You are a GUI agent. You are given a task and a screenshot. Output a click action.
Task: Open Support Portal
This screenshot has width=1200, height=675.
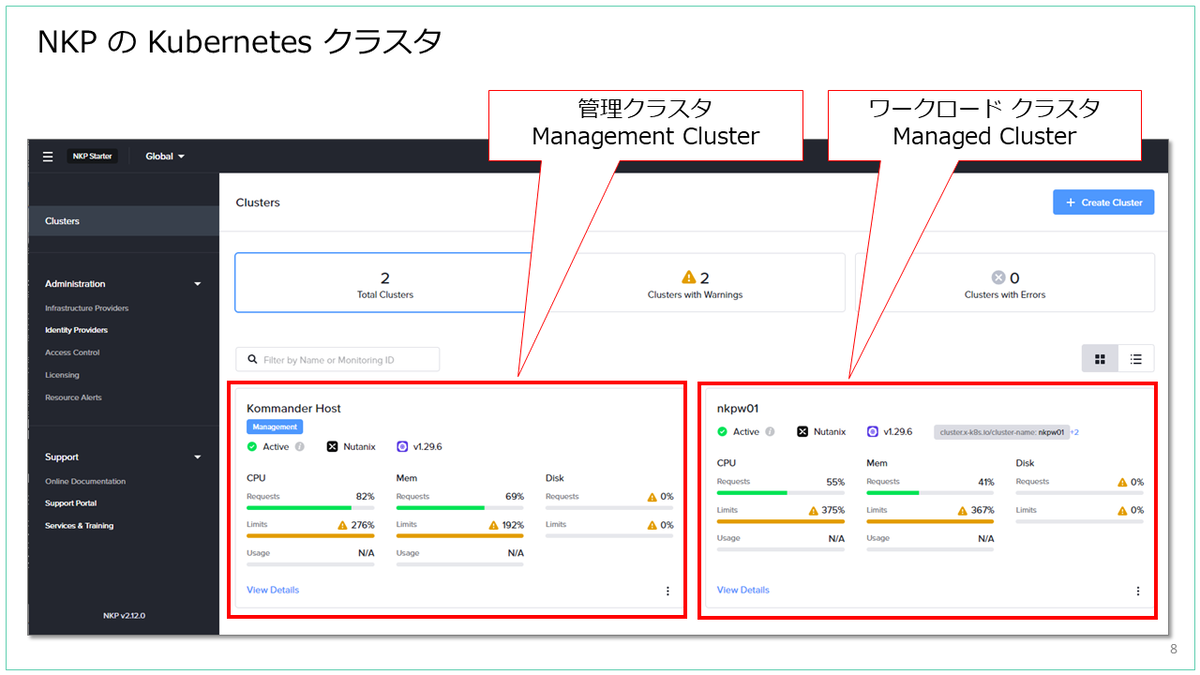pyautogui.click(x=71, y=503)
